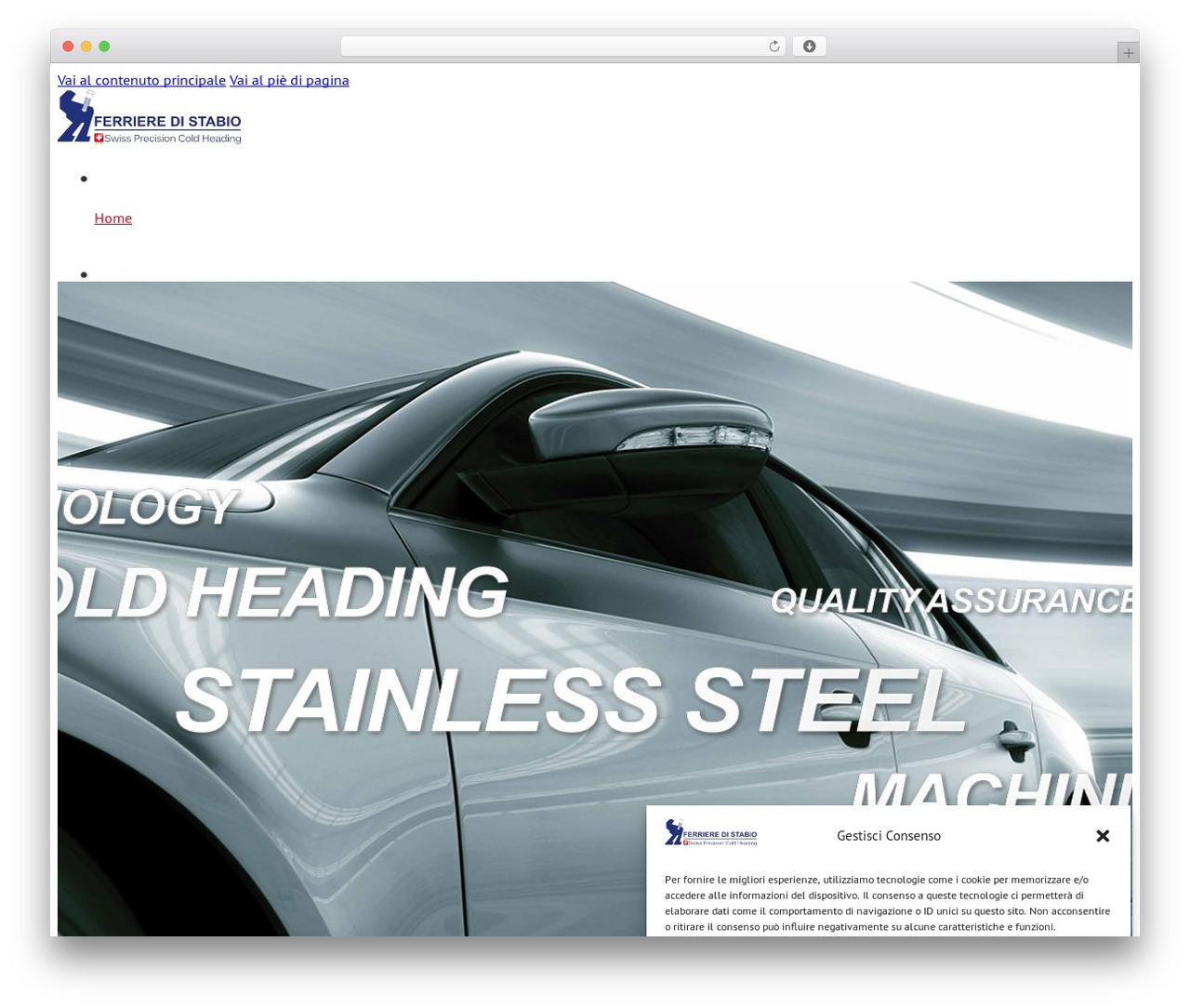Open the Home menu link
The height and width of the screenshot is (1008, 1190).
(113, 218)
